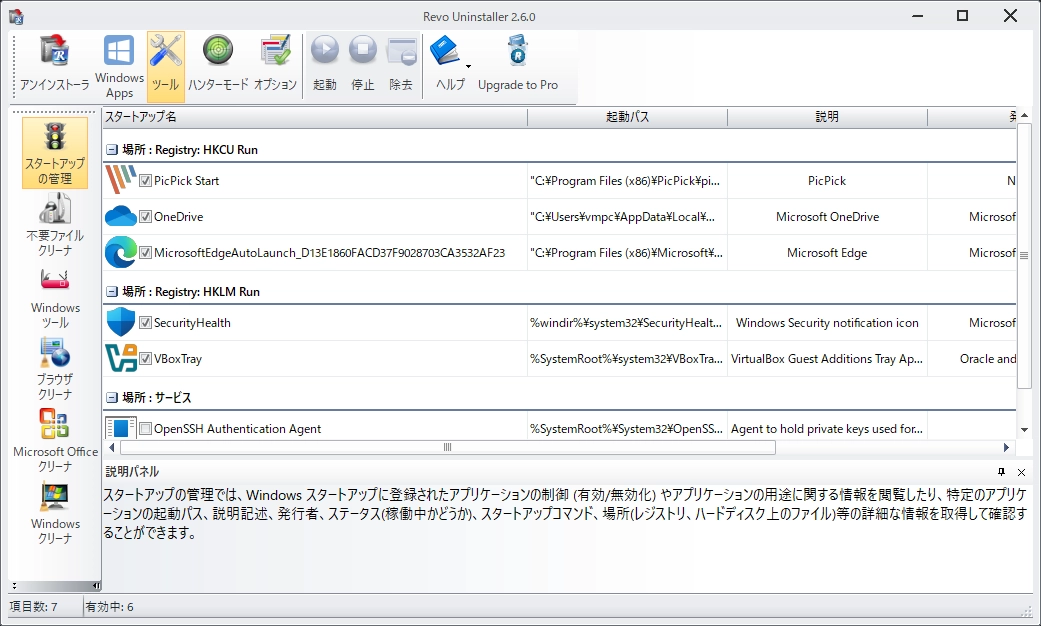This screenshot has width=1041, height=626.
Task: Select the MicrosoftEdgeAutoLaunch_D13E1860FACD37F9028703CA3532AF23 row
Action: point(329,252)
